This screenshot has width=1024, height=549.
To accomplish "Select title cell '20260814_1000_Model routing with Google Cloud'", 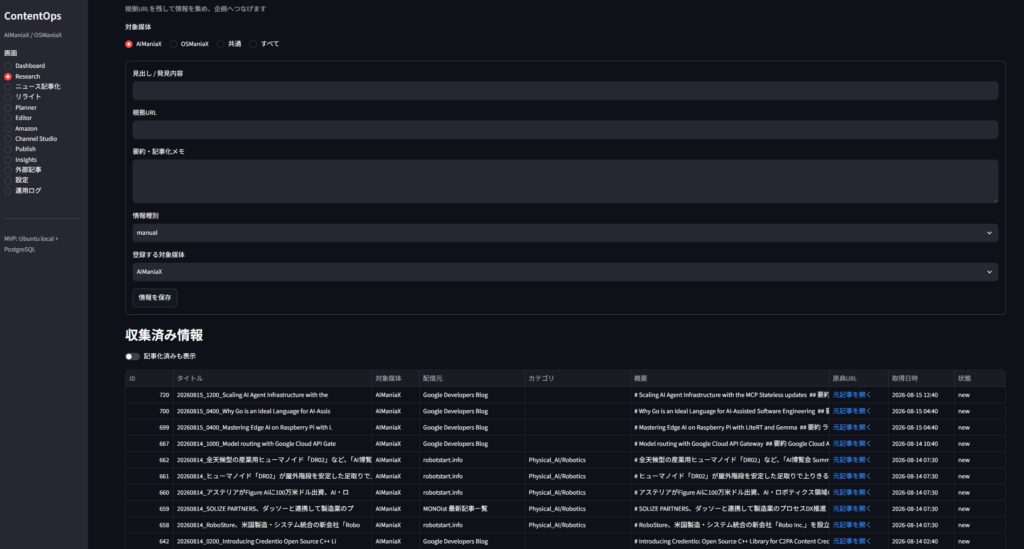I will 272,444.
